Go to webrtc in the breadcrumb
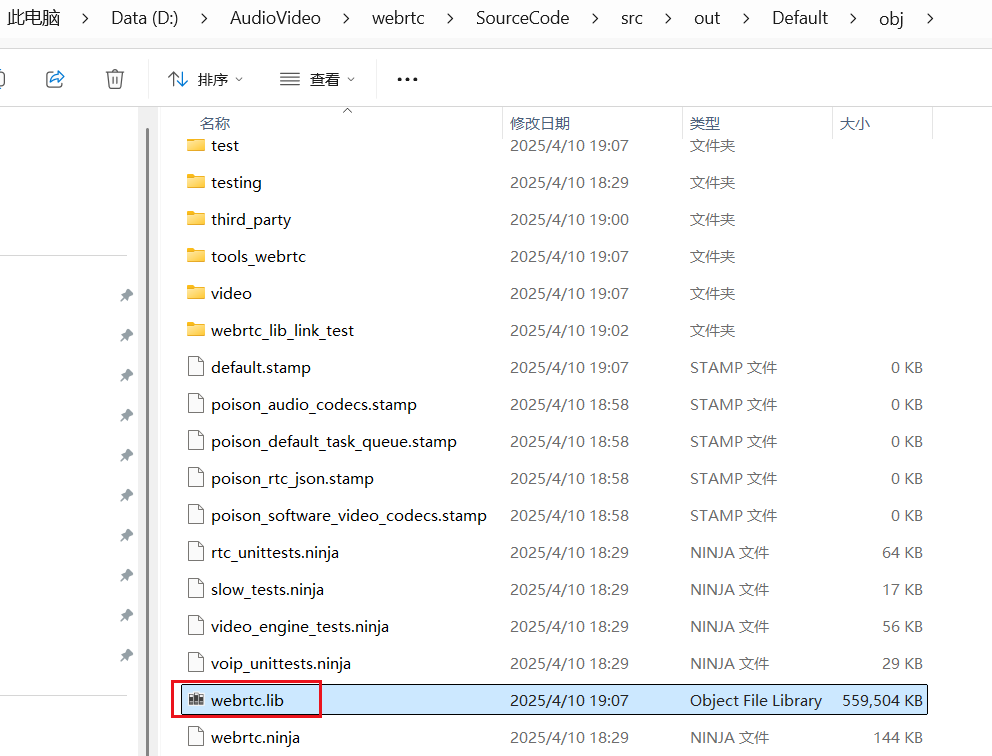The height and width of the screenshot is (756, 992). 398,18
